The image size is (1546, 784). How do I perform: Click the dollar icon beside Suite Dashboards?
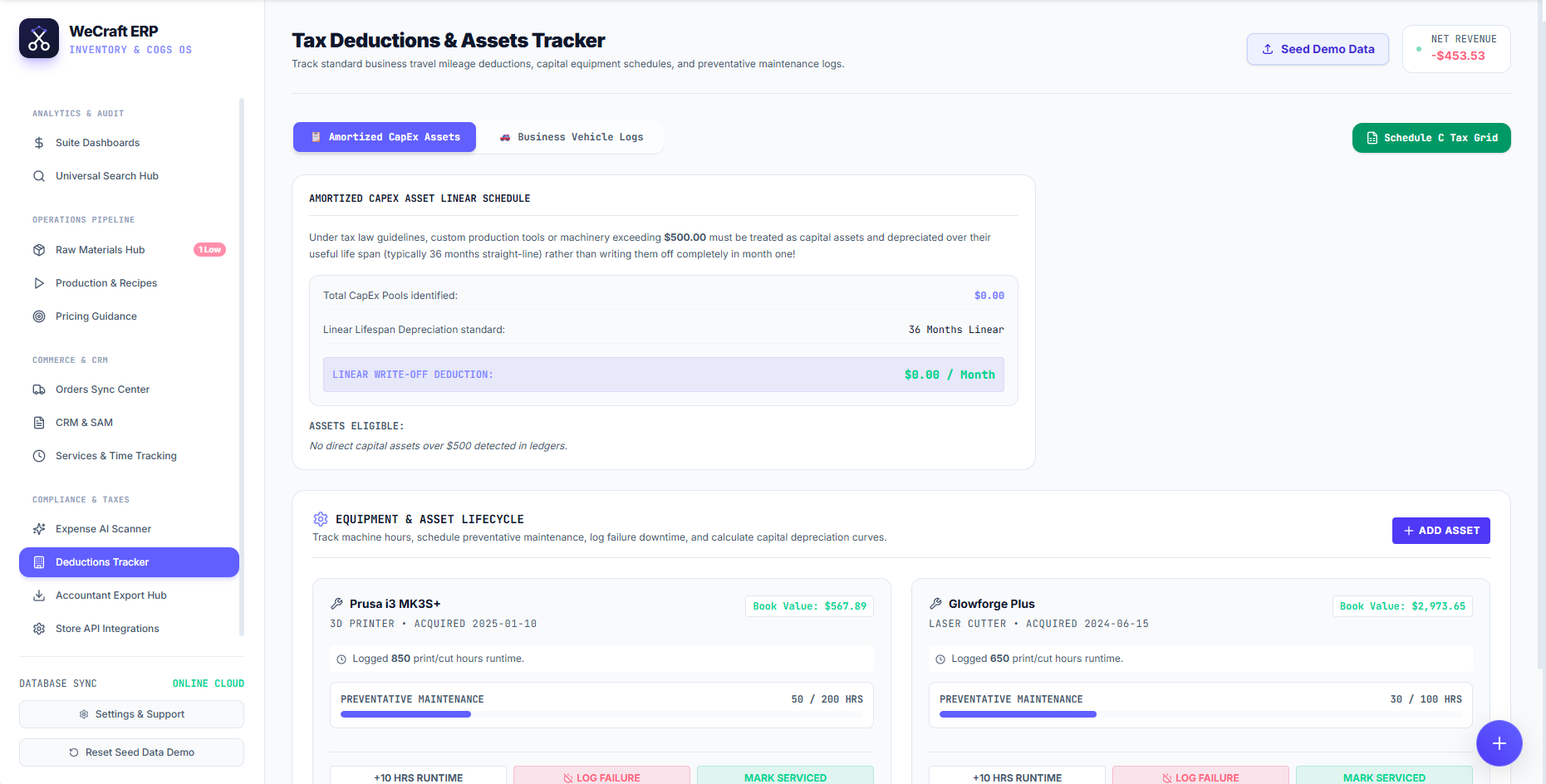[x=39, y=143]
